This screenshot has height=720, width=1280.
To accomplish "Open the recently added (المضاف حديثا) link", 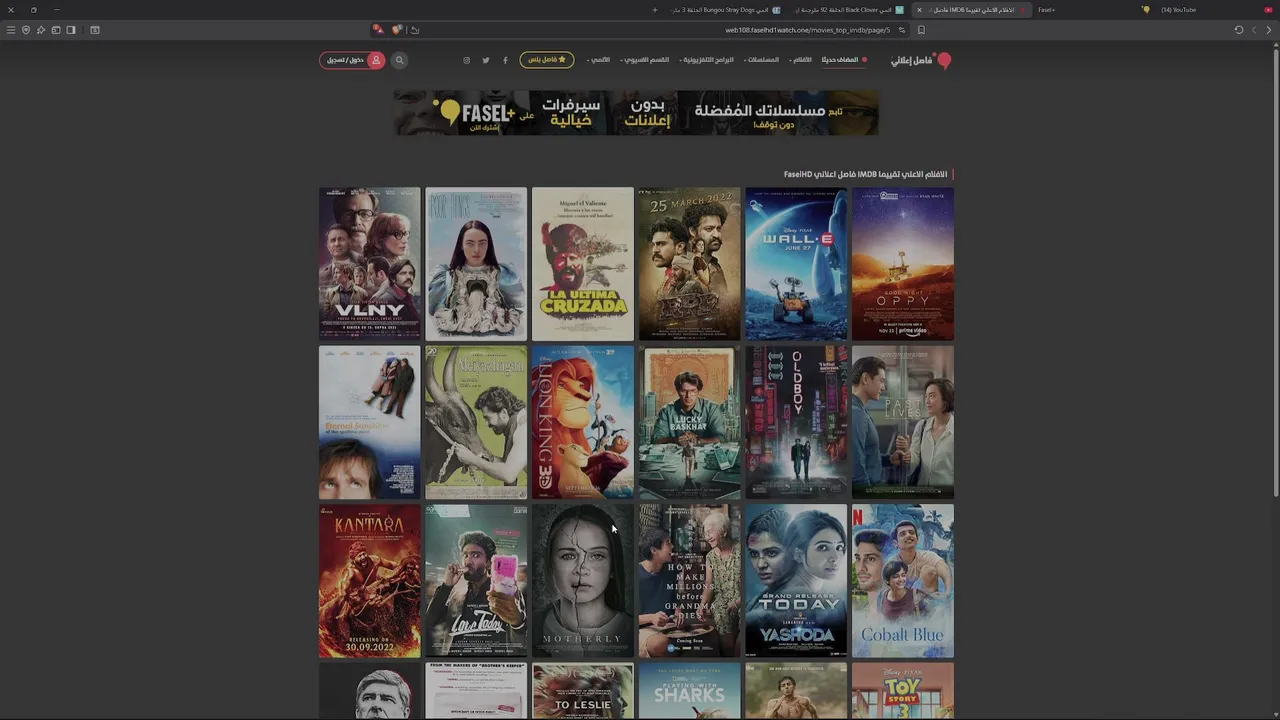I will pyautogui.click(x=844, y=60).
